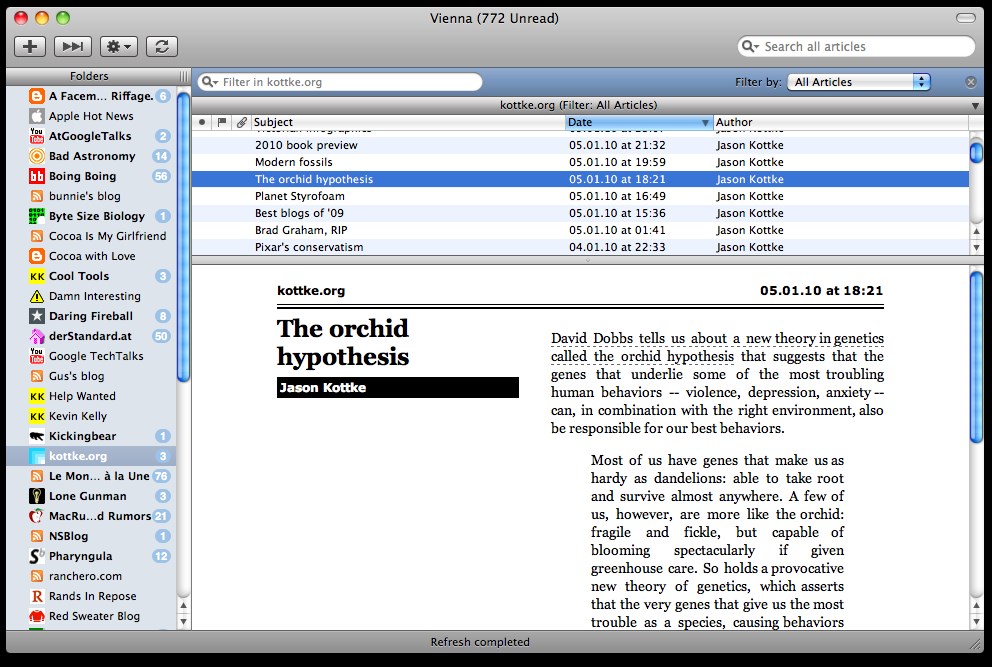Select Daring Fireball feed

pyautogui.click(x=91, y=316)
